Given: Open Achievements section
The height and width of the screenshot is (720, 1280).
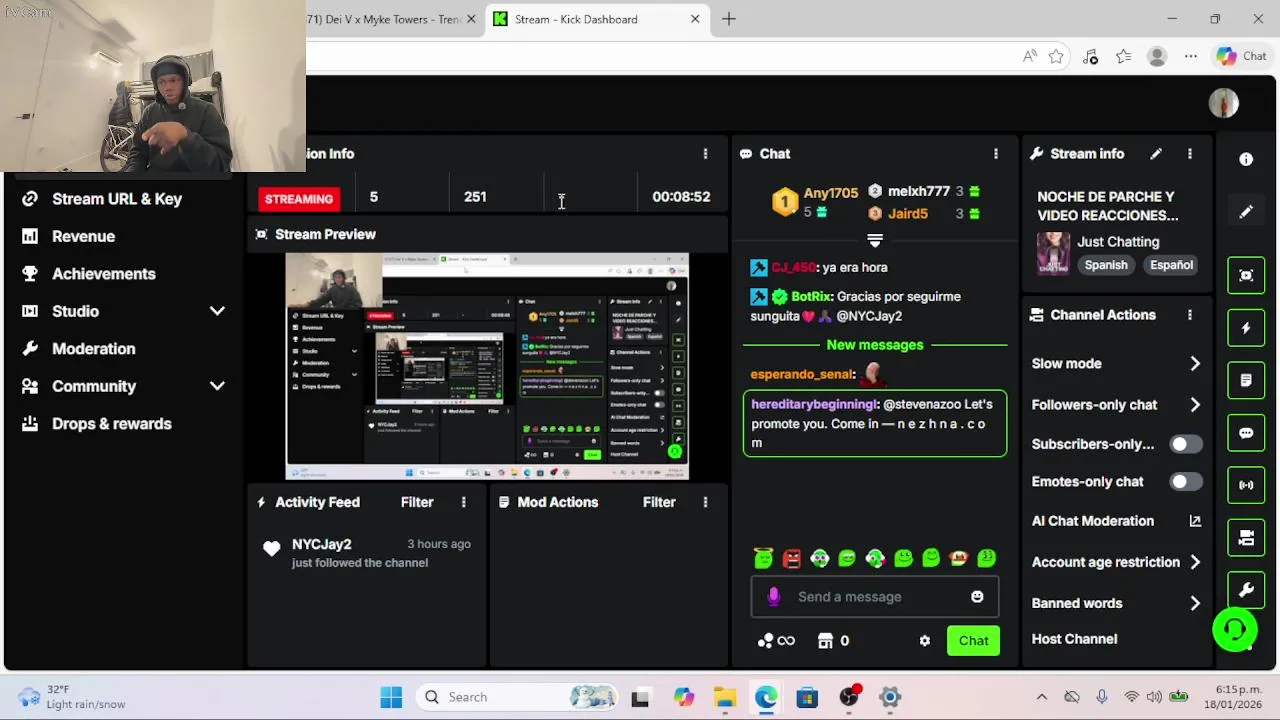Looking at the screenshot, I should click(103, 274).
